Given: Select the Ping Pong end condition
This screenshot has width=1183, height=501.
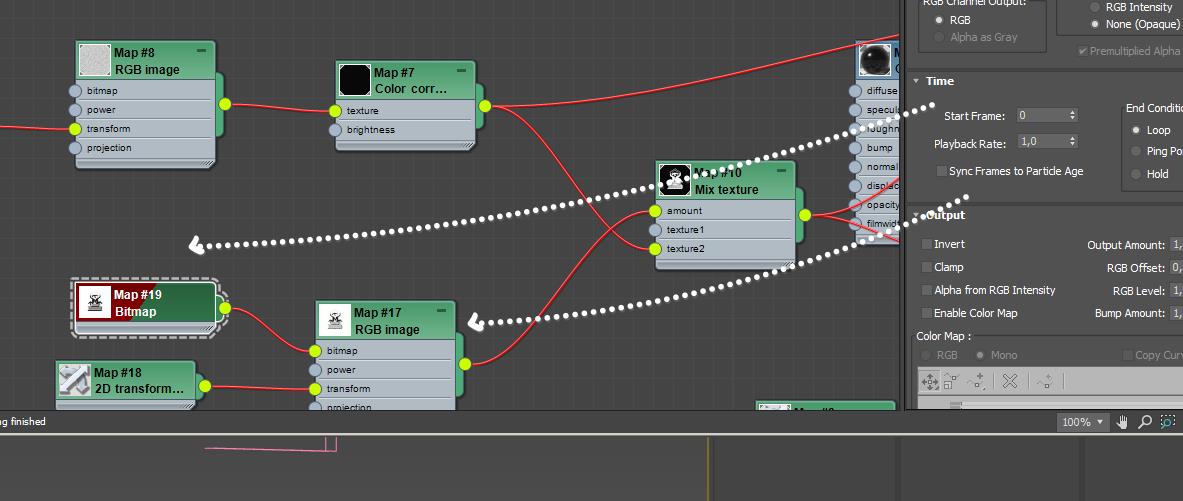Looking at the screenshot, I should click(x=1137, y=152).
